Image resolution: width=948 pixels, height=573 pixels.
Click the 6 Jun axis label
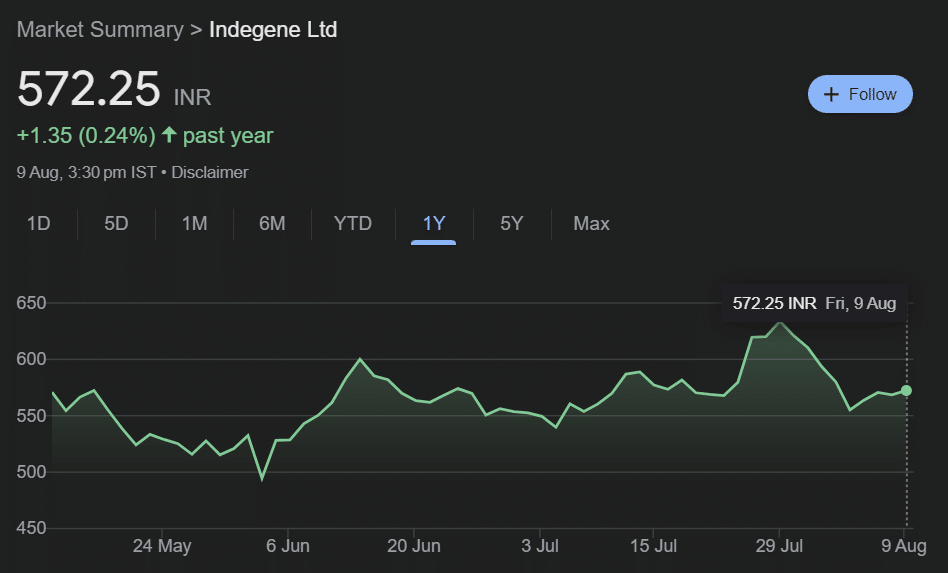(288, 546)
